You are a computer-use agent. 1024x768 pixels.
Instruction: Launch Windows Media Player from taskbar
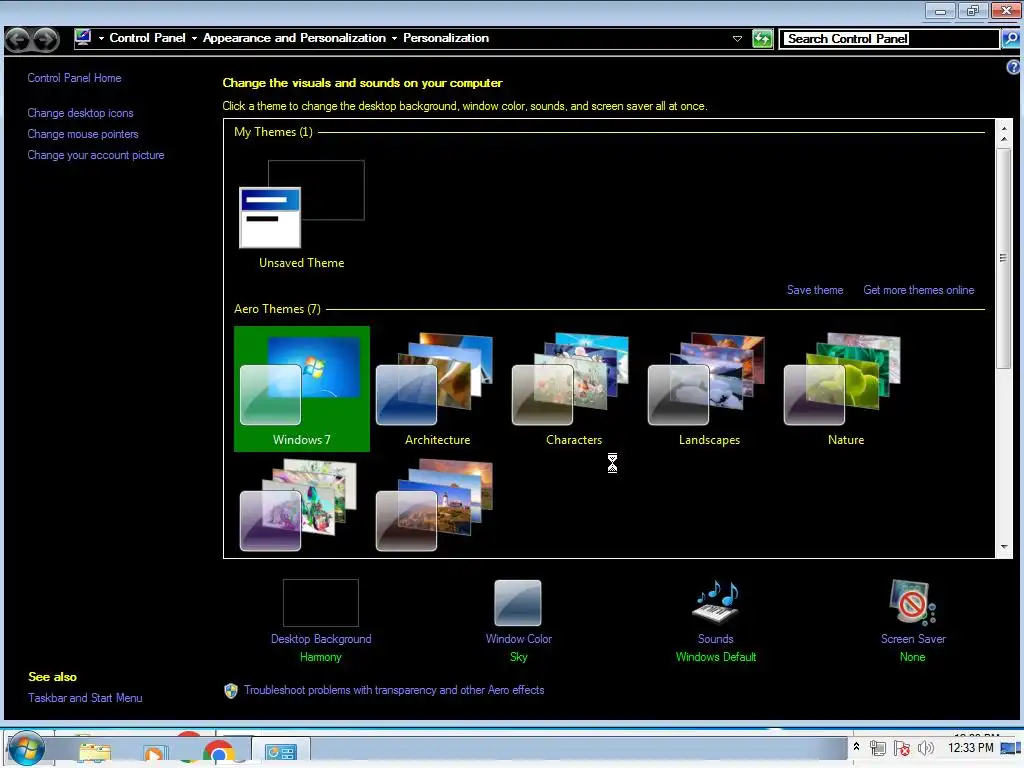click(155, 752)
